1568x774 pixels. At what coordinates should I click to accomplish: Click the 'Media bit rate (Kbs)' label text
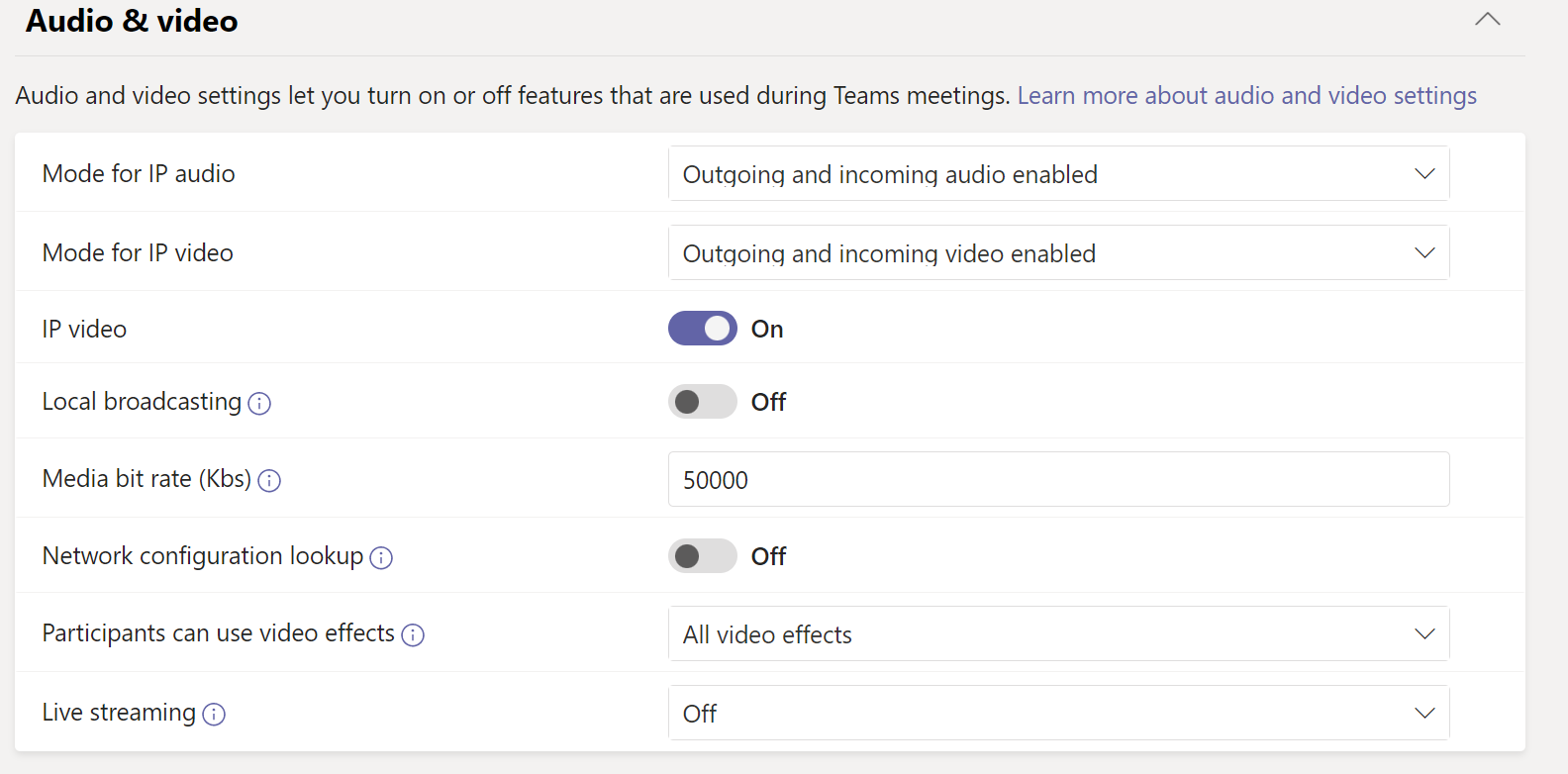[x=147, y=479]
